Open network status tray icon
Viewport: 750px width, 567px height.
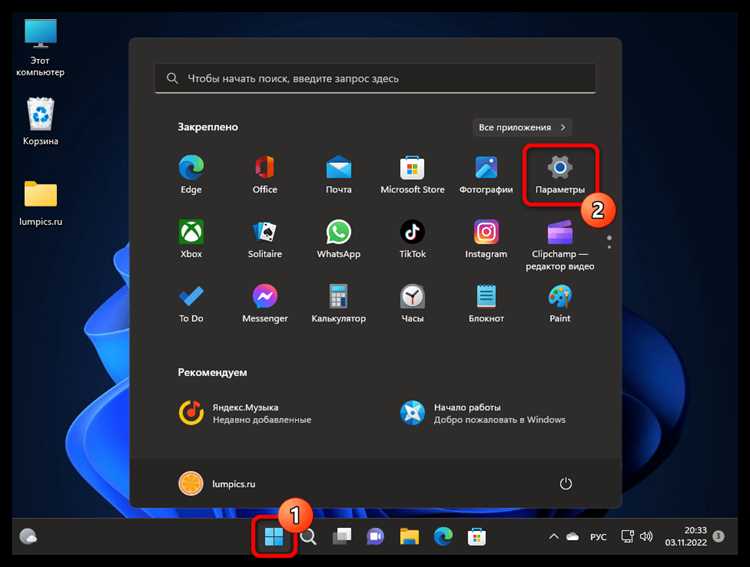627,536
